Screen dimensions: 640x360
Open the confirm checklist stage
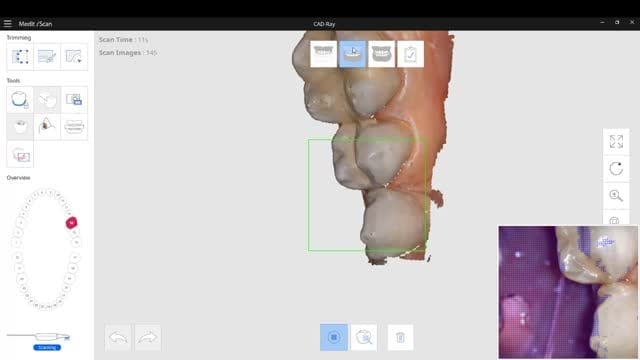tap(410, 54)
